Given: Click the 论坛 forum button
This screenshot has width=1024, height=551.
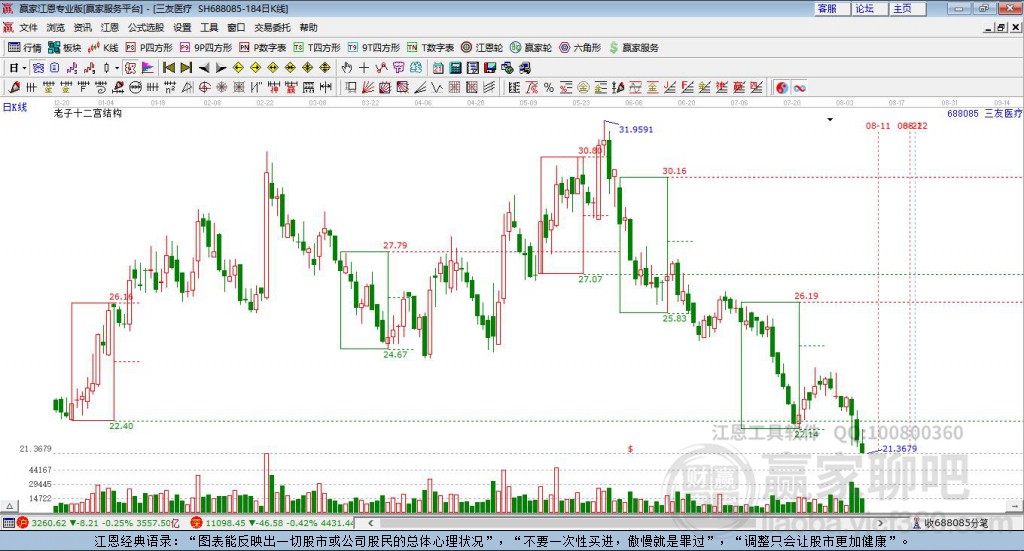Looking at the screenshot, I should point(871,8).
